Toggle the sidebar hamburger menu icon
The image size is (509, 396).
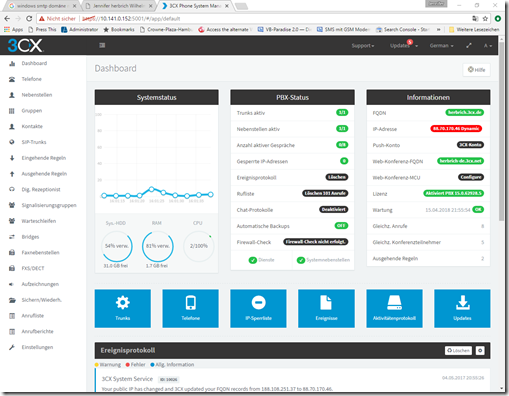pyautogui.click(x=102, y=45)
